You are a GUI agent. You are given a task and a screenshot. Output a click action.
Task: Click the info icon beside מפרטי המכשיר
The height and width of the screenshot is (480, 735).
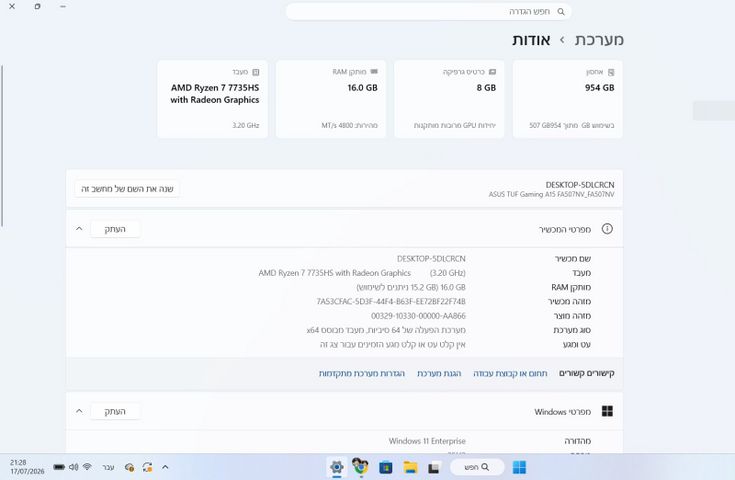607,229
